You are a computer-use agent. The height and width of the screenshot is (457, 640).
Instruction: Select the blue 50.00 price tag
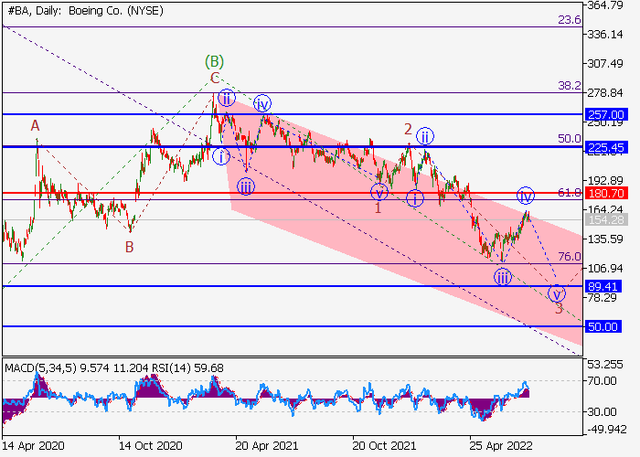pos(603,326)
